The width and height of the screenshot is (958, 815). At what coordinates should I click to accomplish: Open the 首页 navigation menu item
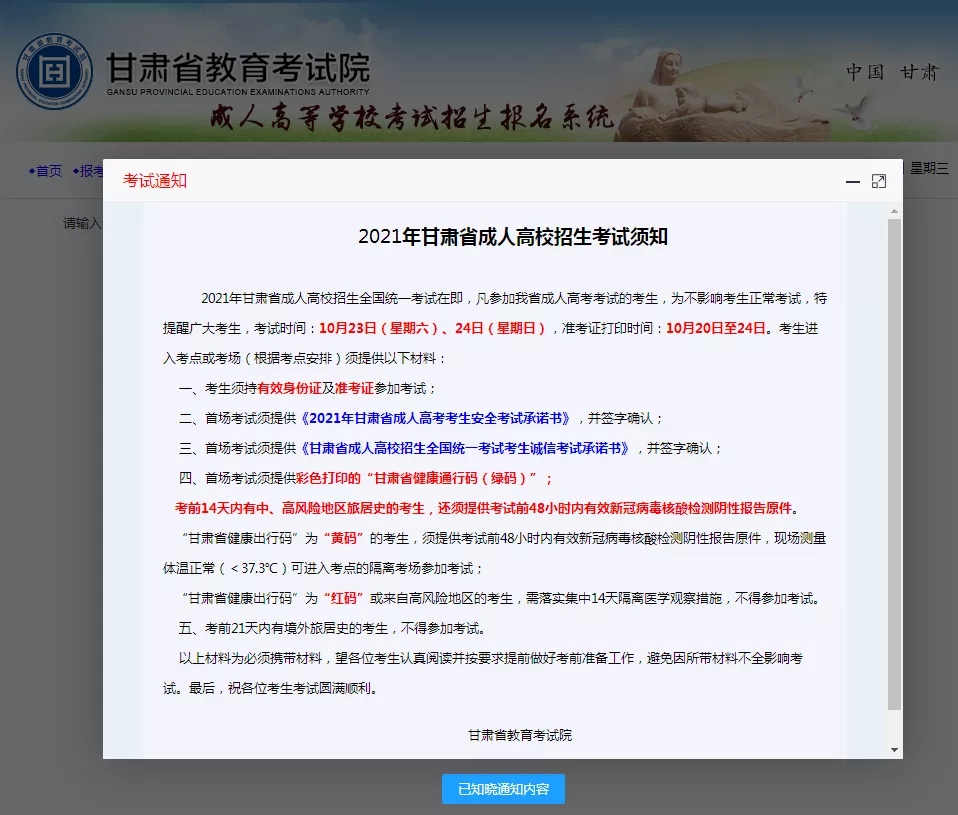pyautogui.click(x=45, y=171)
